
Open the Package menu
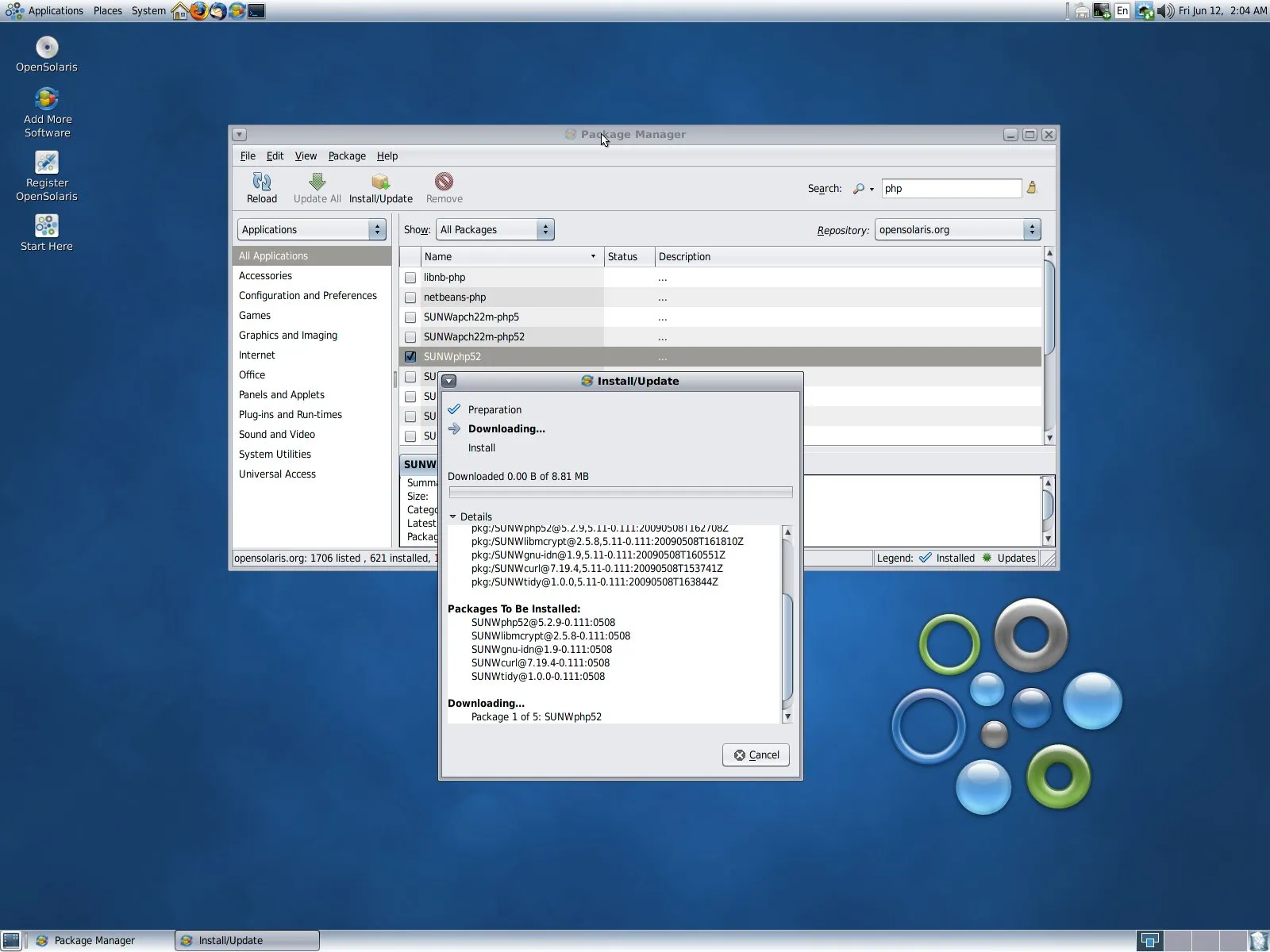(347, 156)
